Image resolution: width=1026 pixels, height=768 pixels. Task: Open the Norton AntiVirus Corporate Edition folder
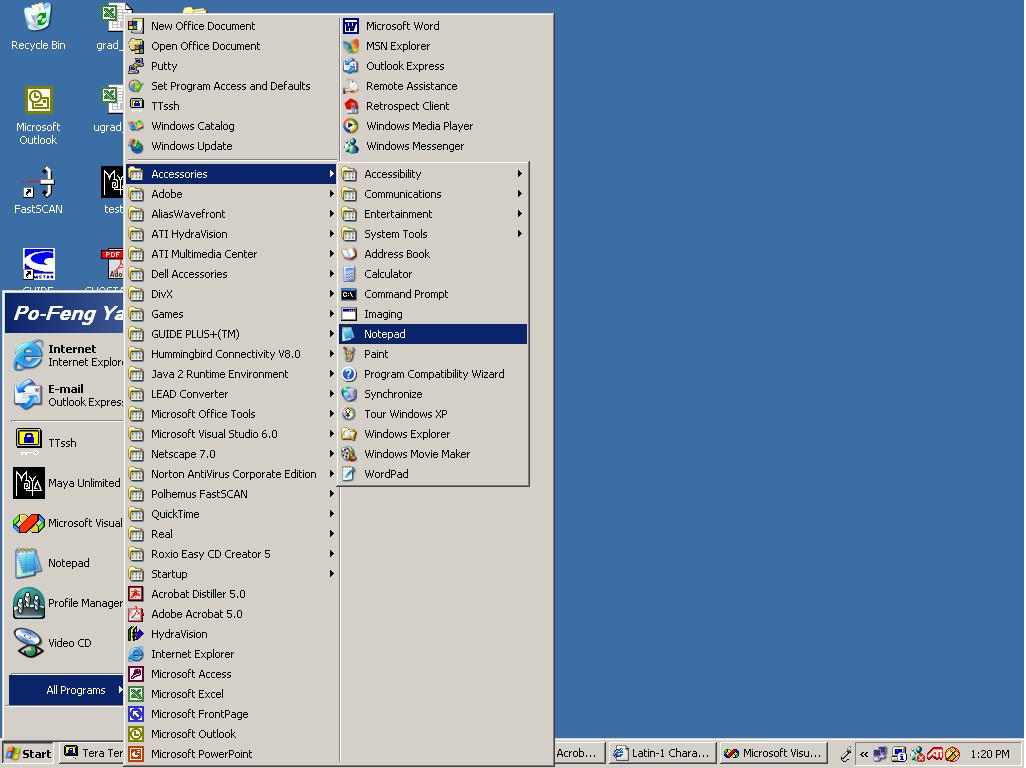click(x=232, y=474)
